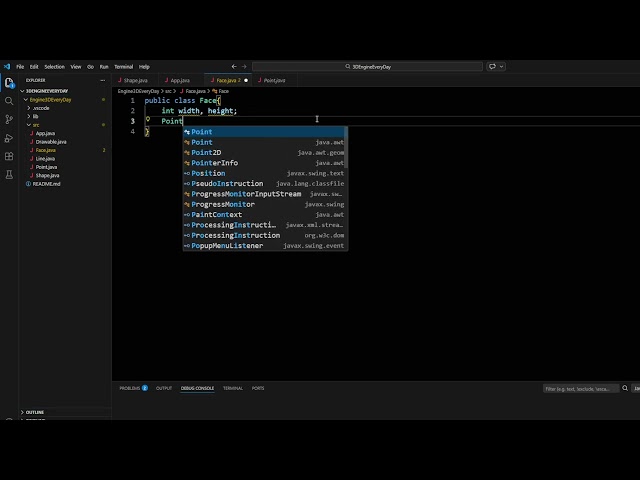This screenshot has height=480, width=640.
Task: Choose the ProgressMonitorInputStream suggestion
Action: pyautogui.click(x=264, y=194)
